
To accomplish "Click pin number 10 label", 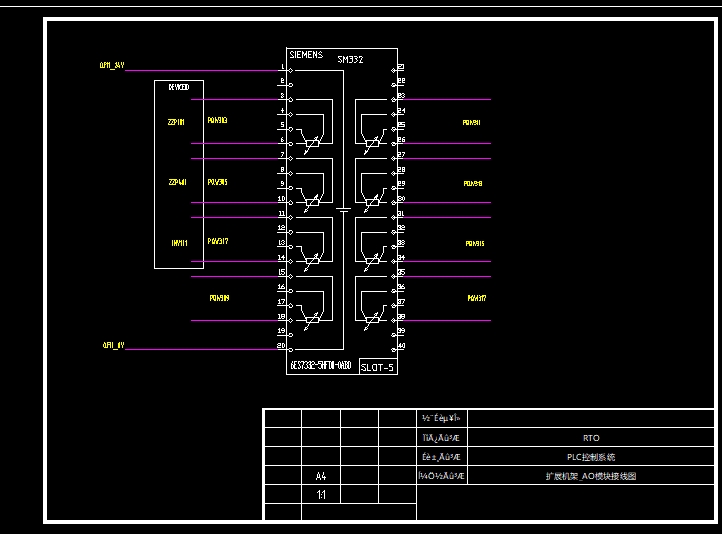I will tap(281, 199).
